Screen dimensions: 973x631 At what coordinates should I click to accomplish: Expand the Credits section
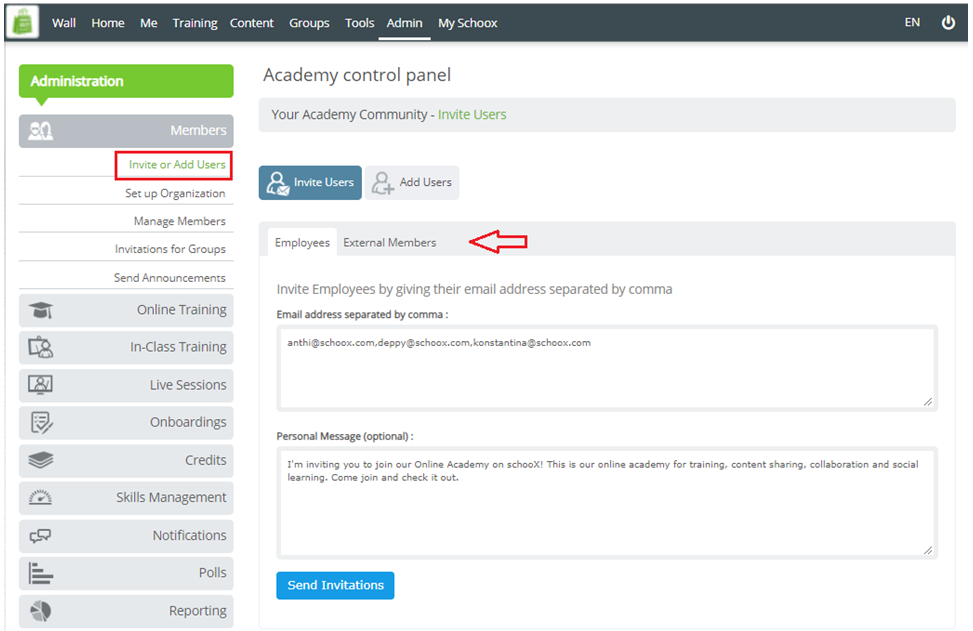click(x=126, y=460)
